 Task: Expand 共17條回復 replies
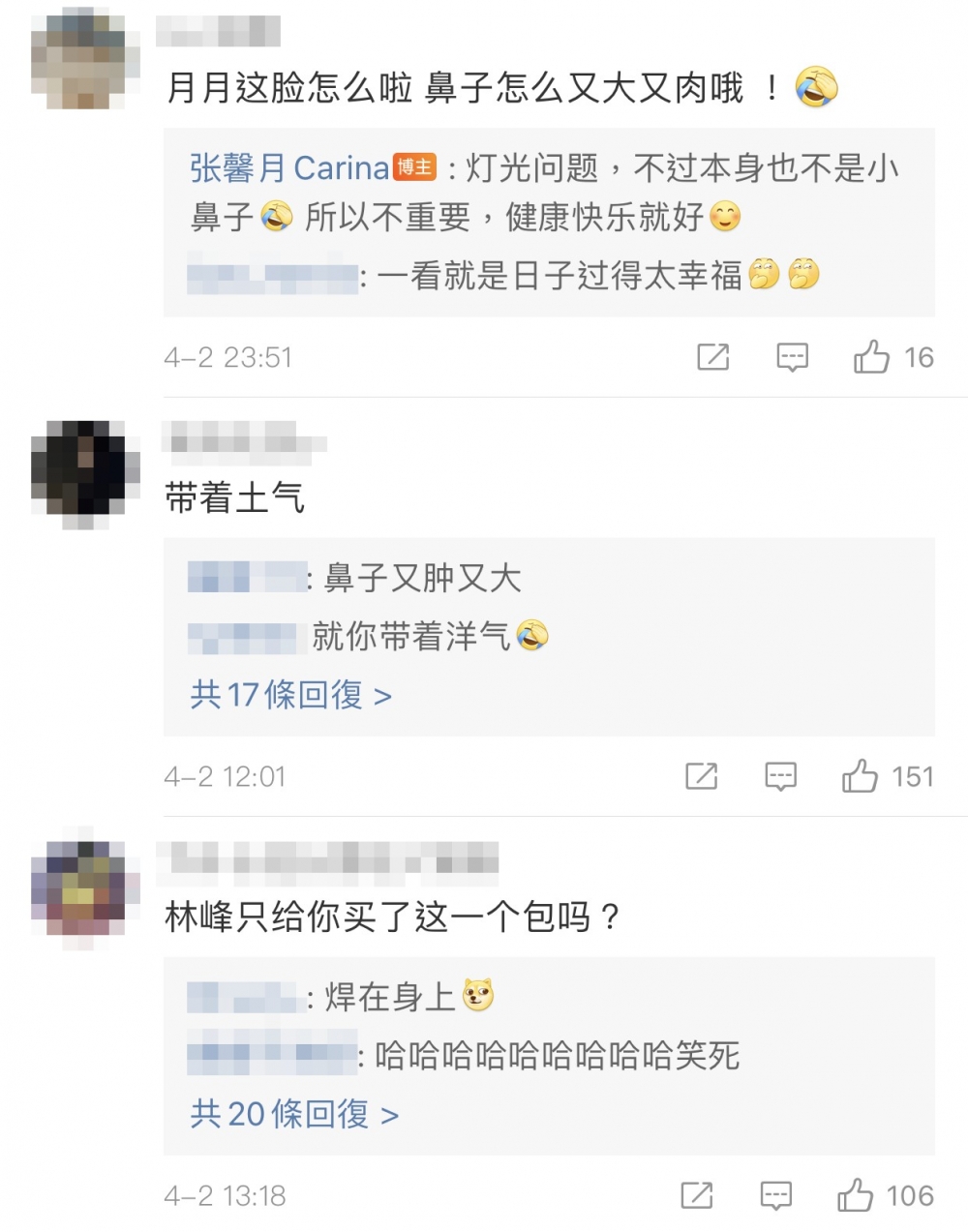click(x=290, y=695)
